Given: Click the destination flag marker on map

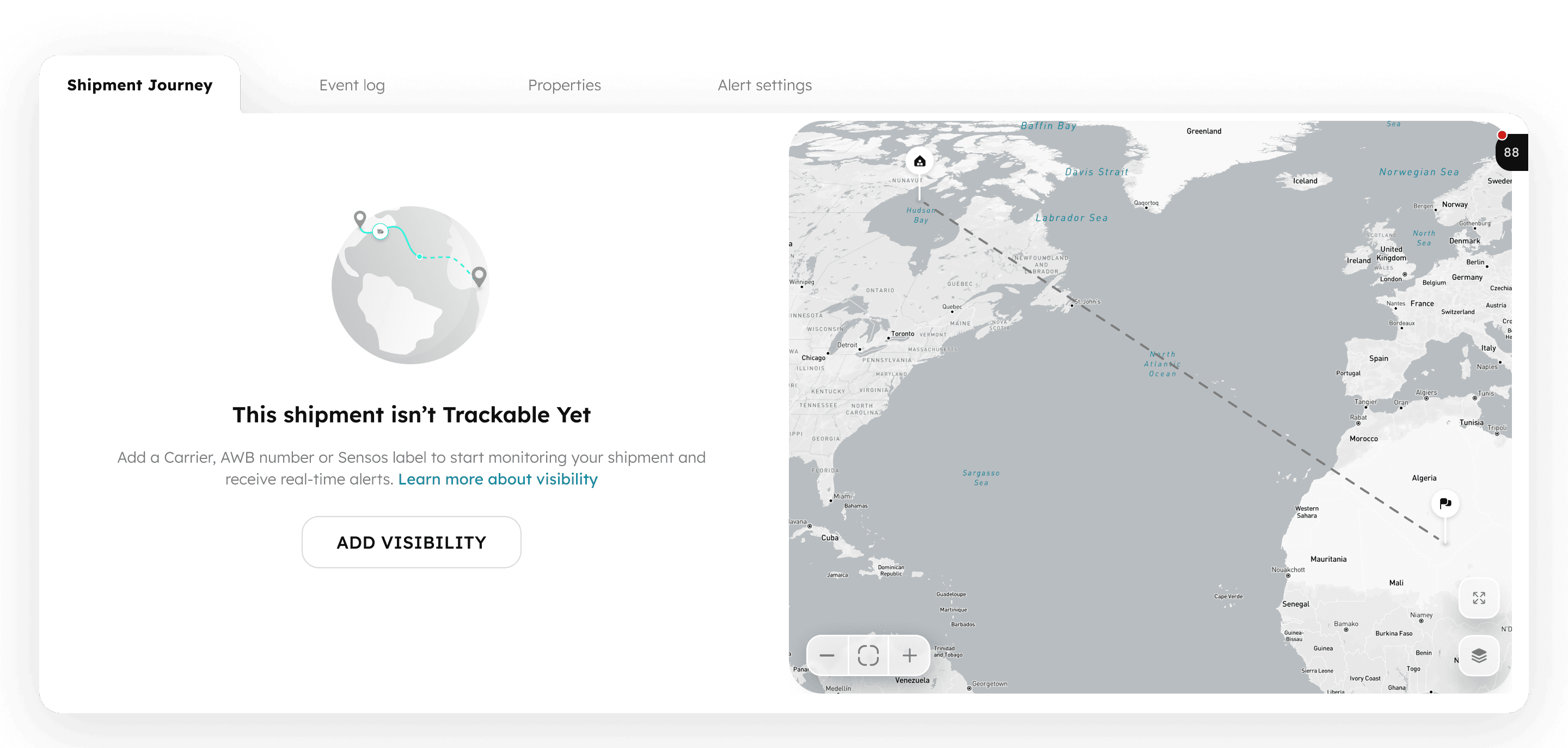Looking at the screenshot, I should pyautogui.click(x=1445, y=504).
